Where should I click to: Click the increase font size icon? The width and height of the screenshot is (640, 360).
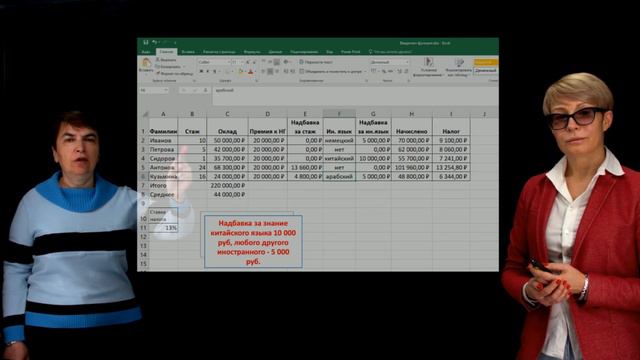coord(247,62)
